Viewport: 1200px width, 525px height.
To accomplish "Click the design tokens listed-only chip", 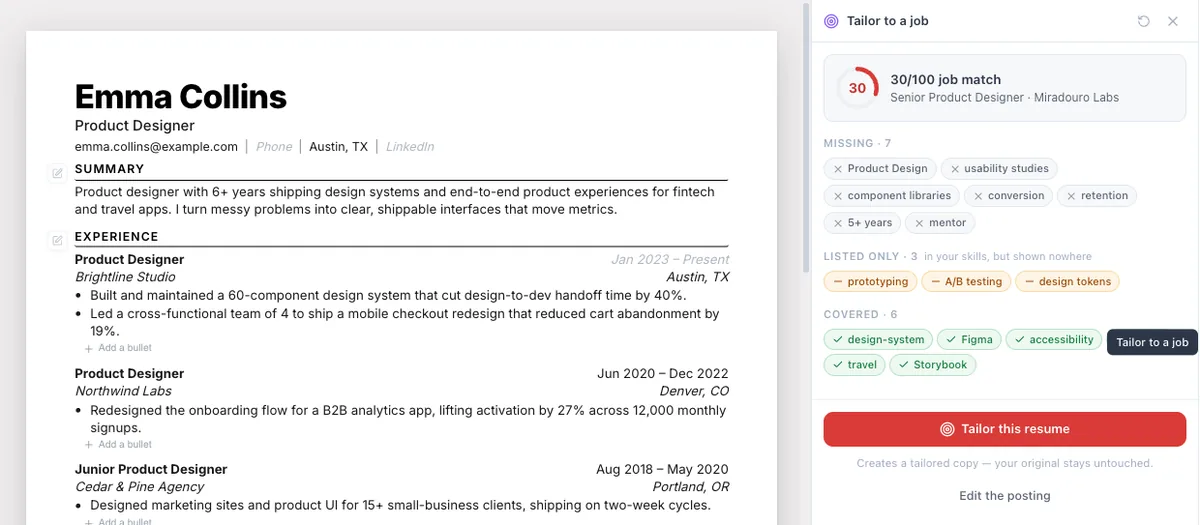I will pyautogui.click(x=1067, y=282).
